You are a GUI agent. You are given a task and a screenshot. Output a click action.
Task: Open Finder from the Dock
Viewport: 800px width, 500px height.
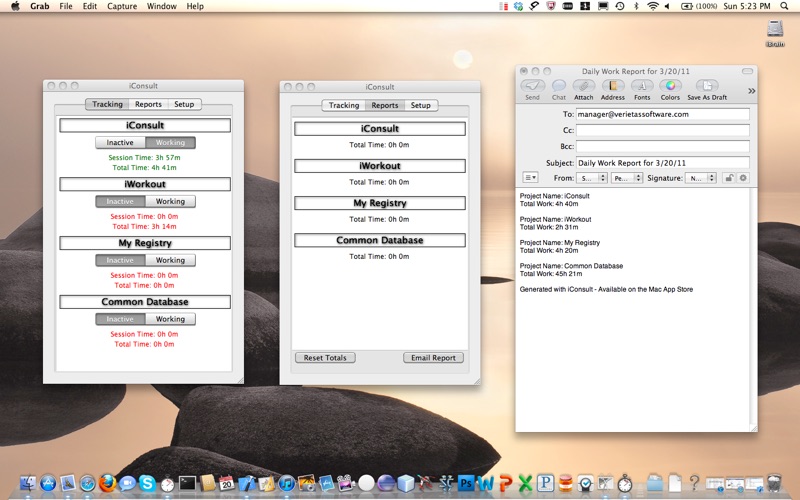click(28, 483)
